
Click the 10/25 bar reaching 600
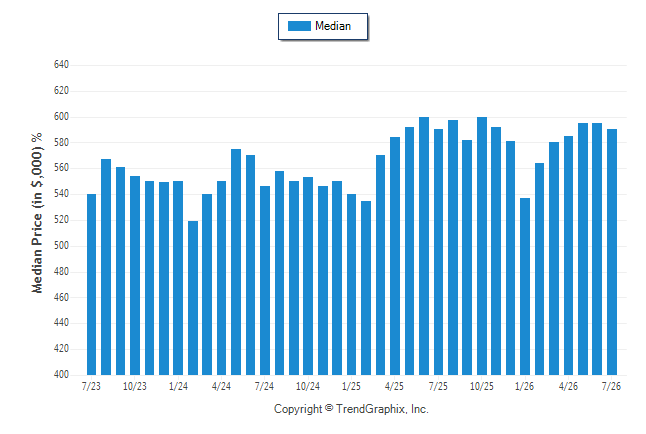point(482,246)
